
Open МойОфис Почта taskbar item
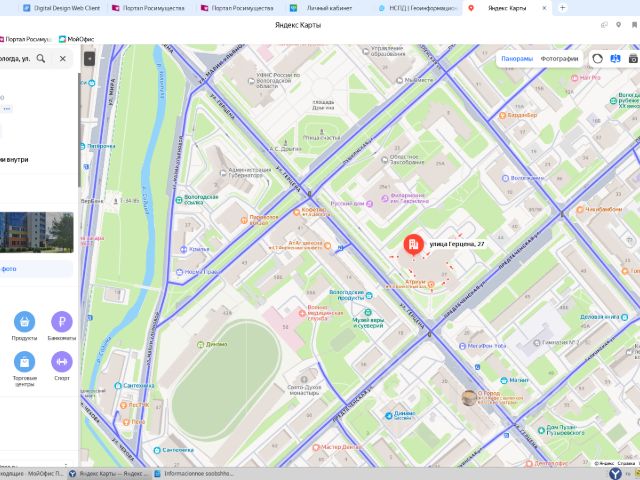click(x=33, y=473)
